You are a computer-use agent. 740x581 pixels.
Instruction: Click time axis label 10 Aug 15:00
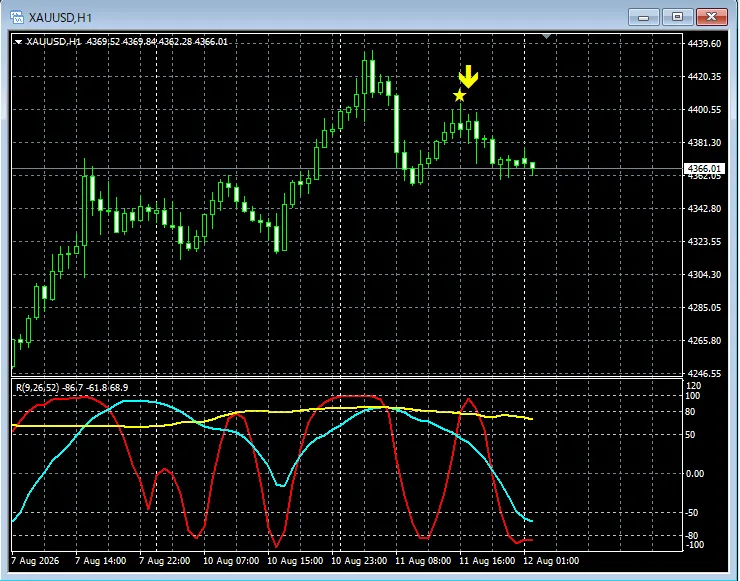[295, 561]
